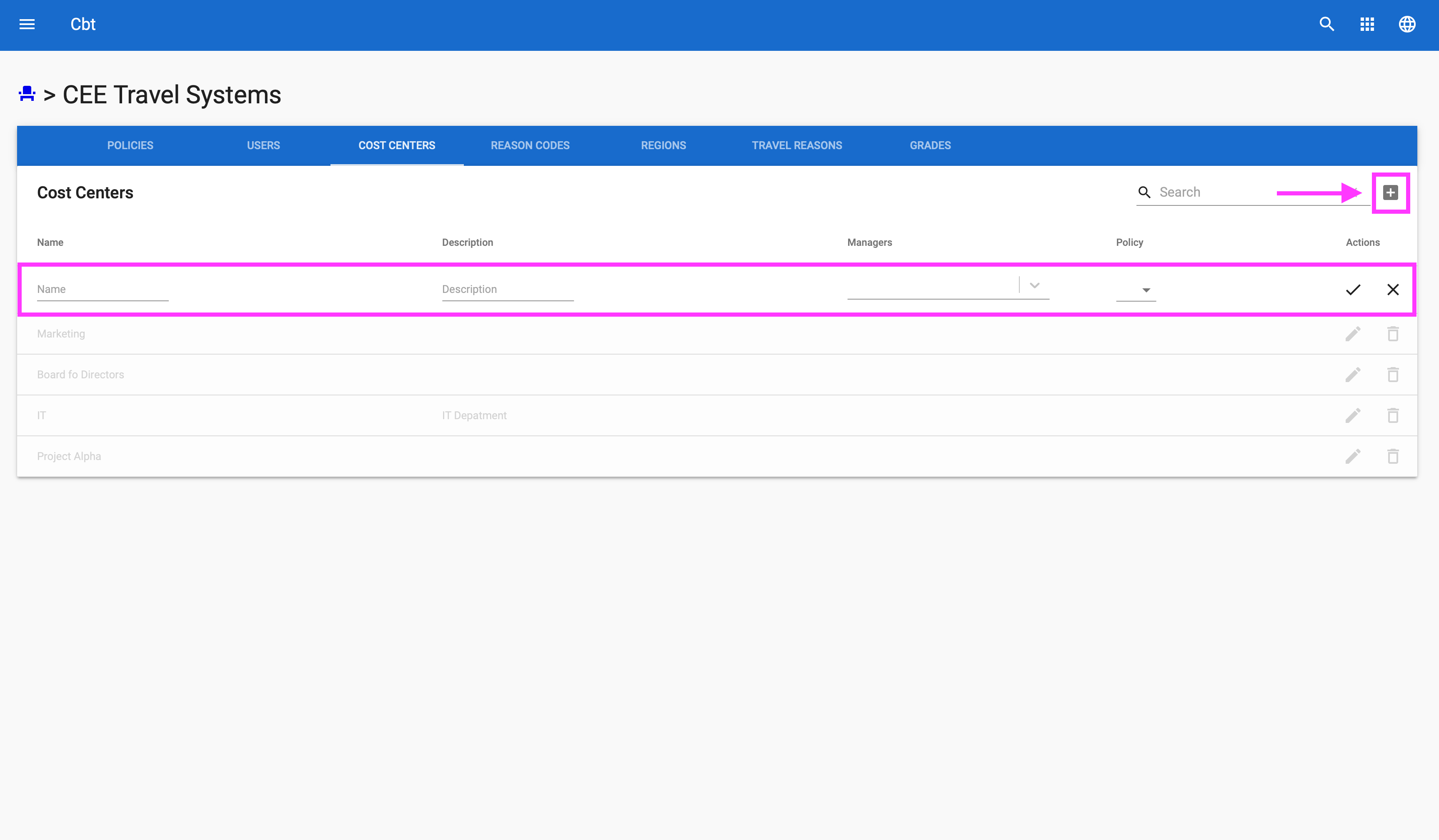This screenshot has height=840, width=1439.
Task: Expand the Managers dropdown chevron
Action: click(1034, 285)
